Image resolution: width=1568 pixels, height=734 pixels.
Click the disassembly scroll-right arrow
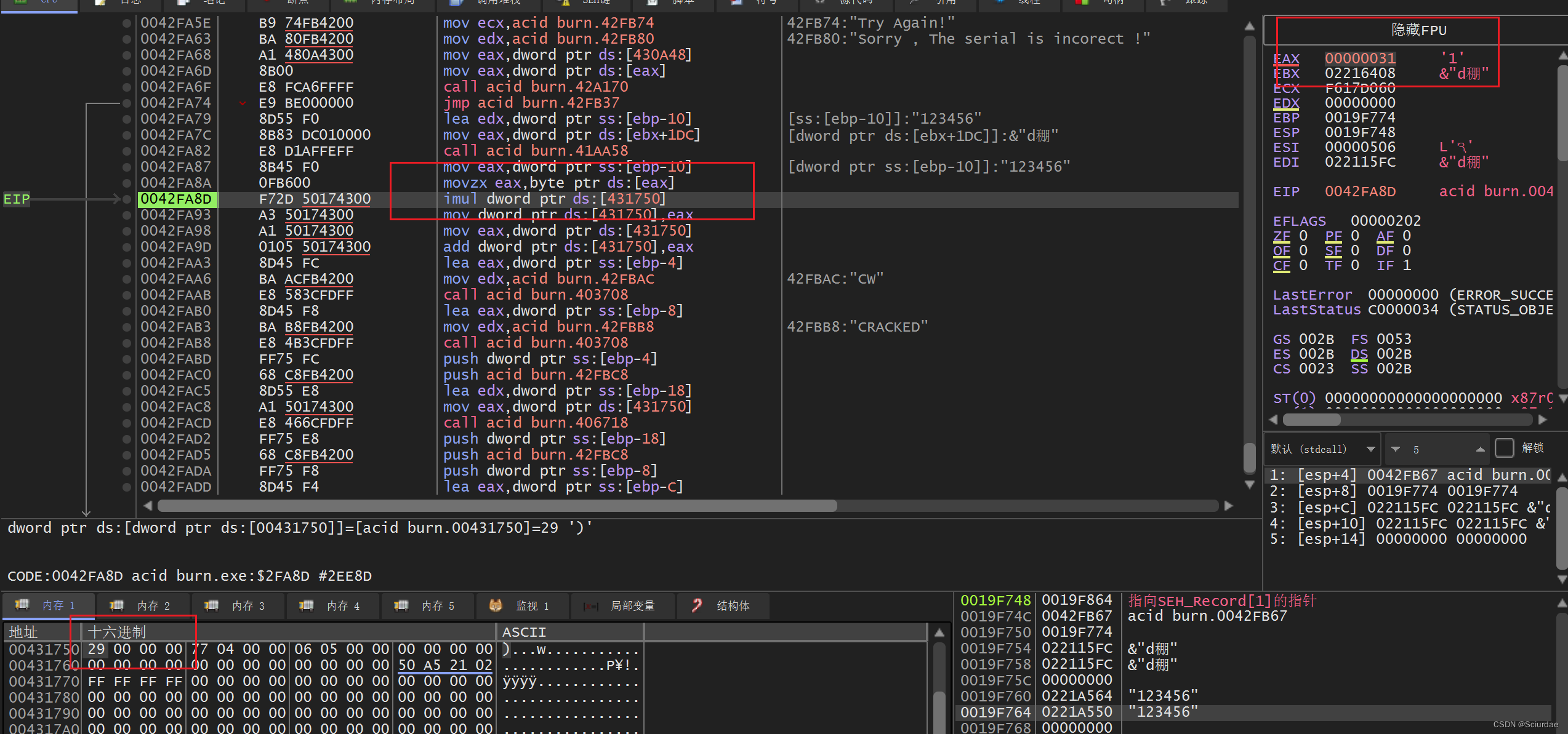tap(1228, 506)
